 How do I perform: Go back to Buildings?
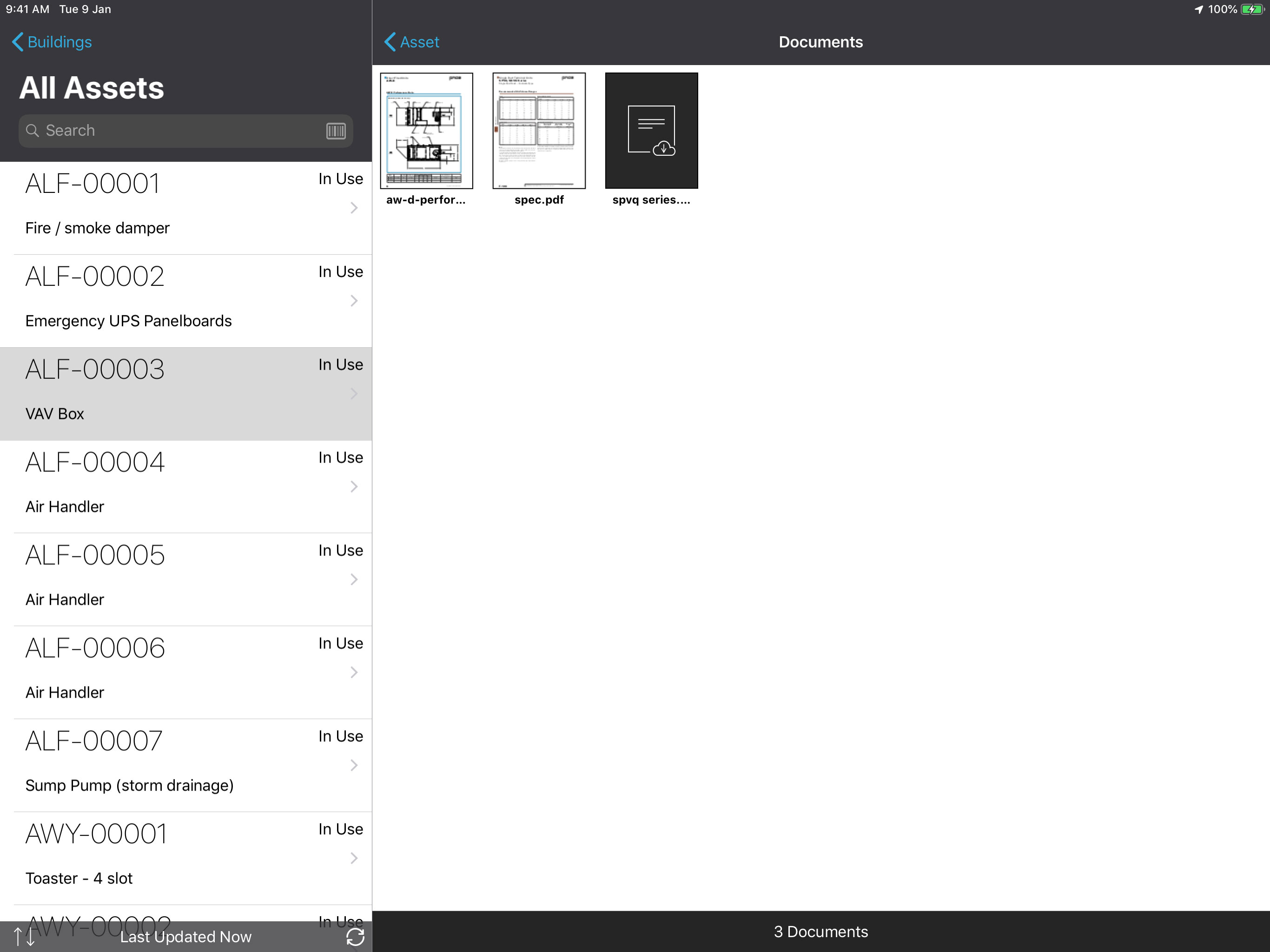pyautogui.click(x=52, y=42)
